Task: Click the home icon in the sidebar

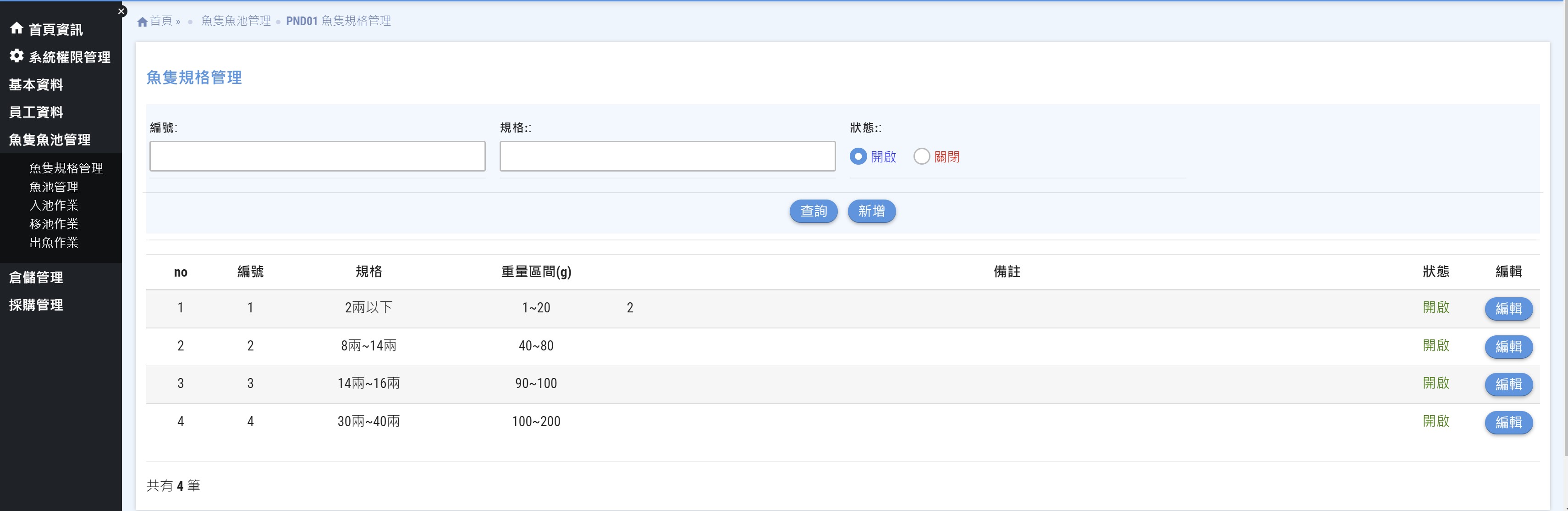Action: pyautogui.click(x=17, y=28)
